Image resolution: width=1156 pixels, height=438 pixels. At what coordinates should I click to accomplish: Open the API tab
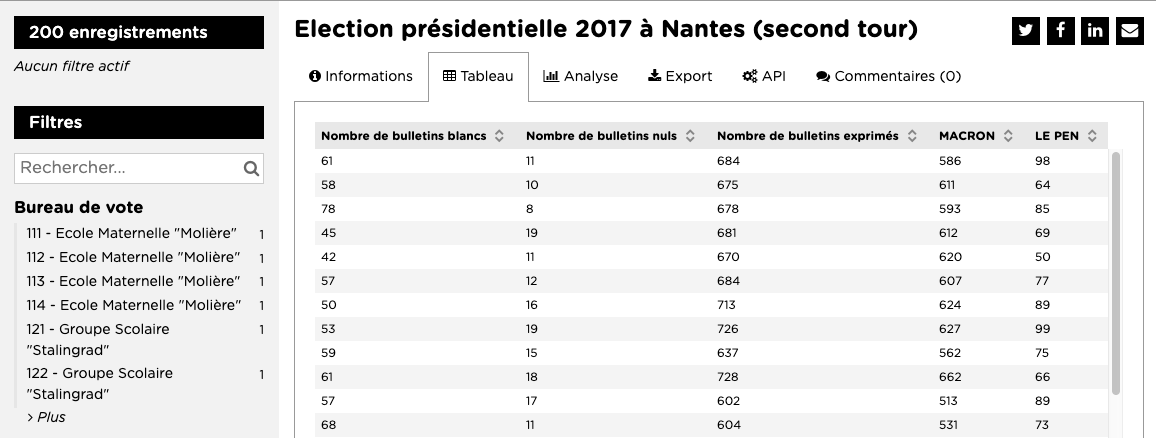tap(764, 76)
